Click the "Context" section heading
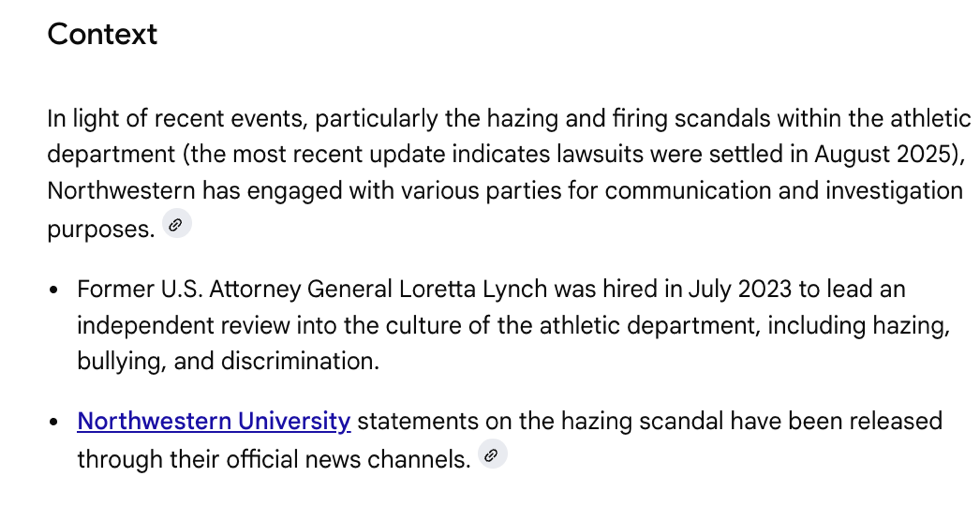Screen dimensions: 980x521 [102, 34]
